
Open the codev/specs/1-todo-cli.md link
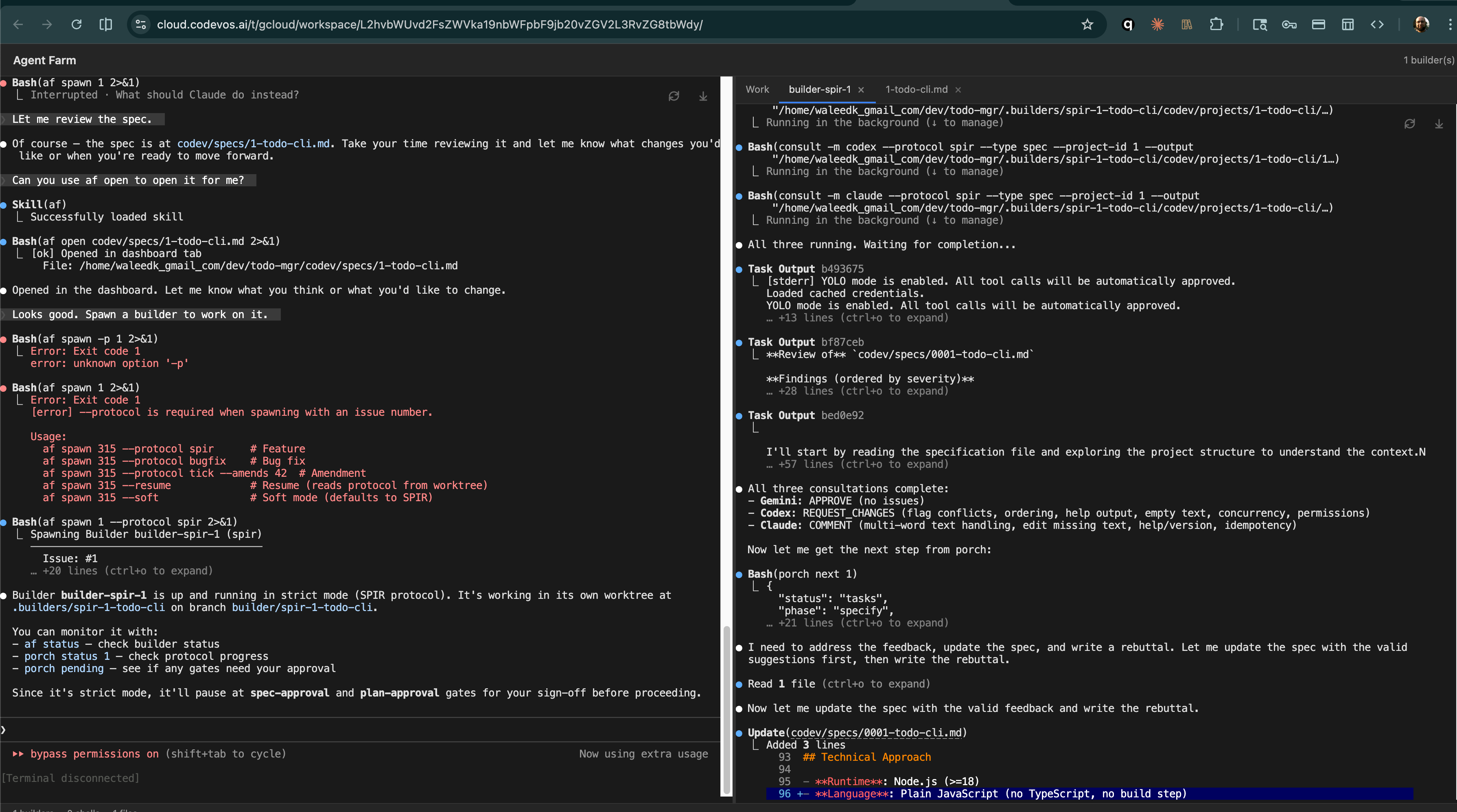click(x=254, y=144)
